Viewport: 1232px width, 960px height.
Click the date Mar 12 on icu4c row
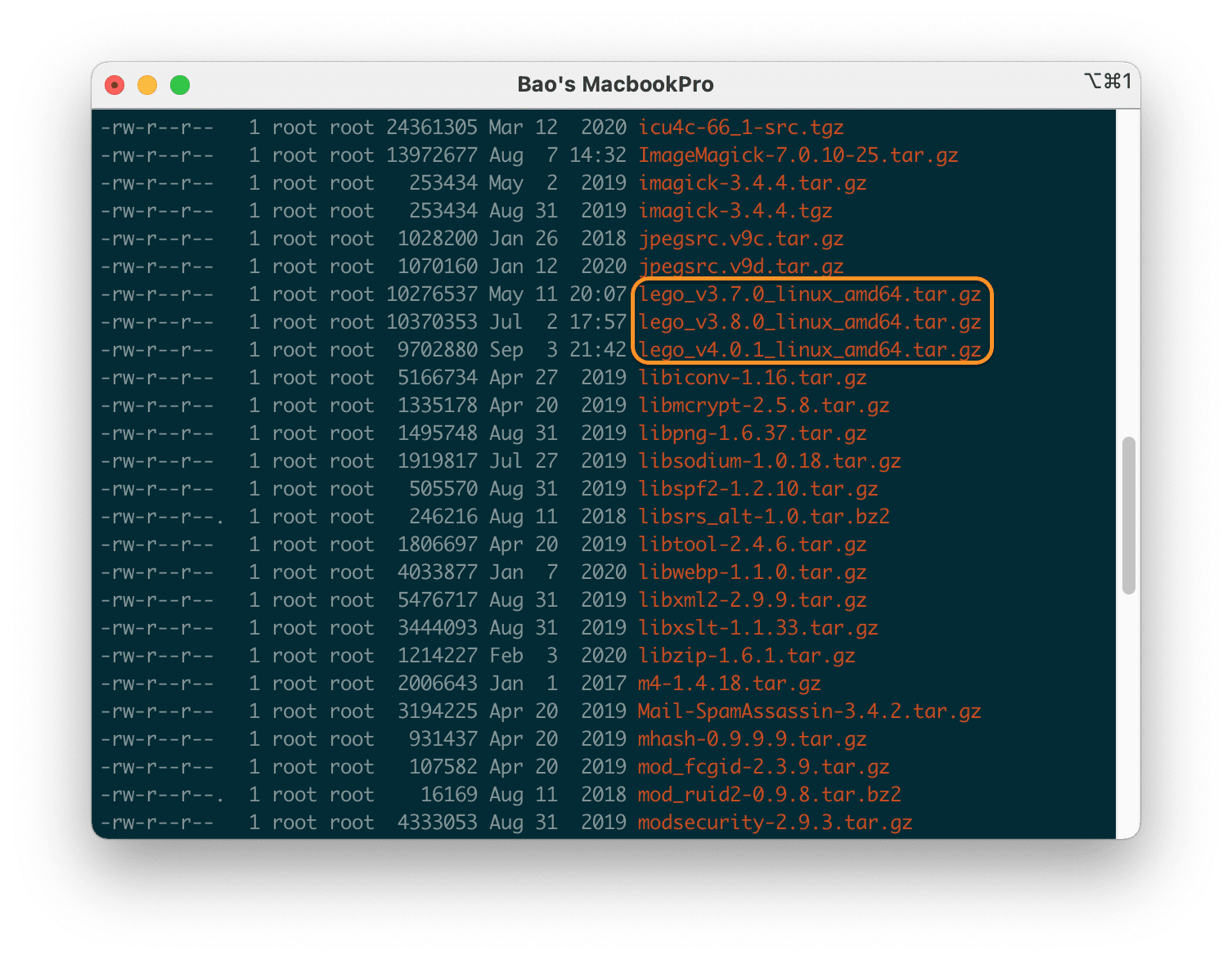(524, 128)
